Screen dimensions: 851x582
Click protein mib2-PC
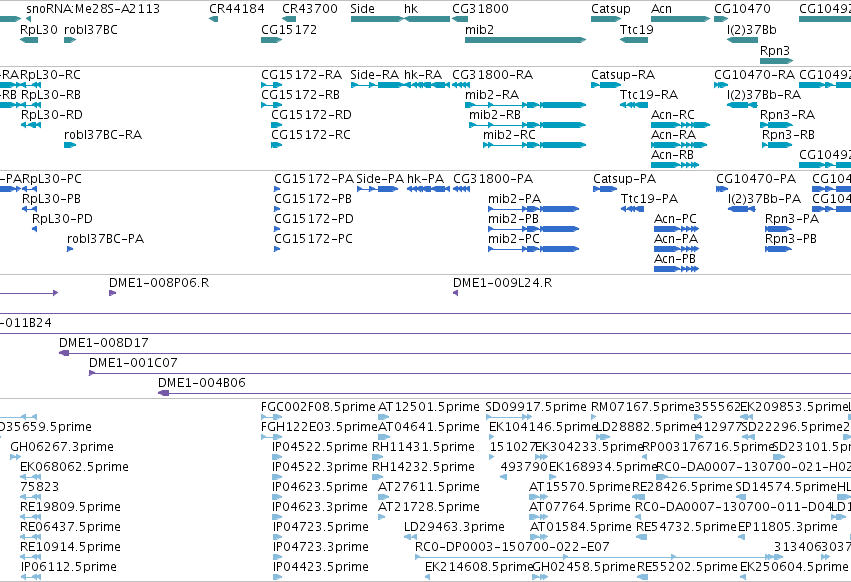tap(514, 239)
